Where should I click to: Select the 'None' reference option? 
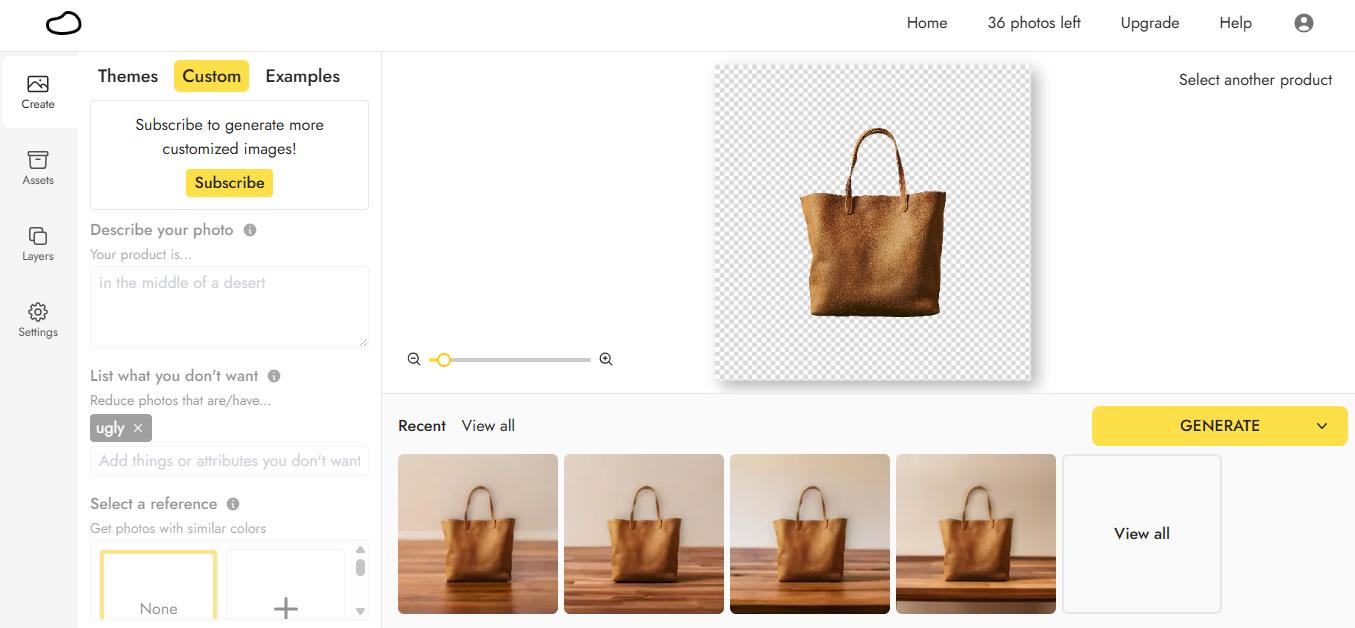pos(158,586)
